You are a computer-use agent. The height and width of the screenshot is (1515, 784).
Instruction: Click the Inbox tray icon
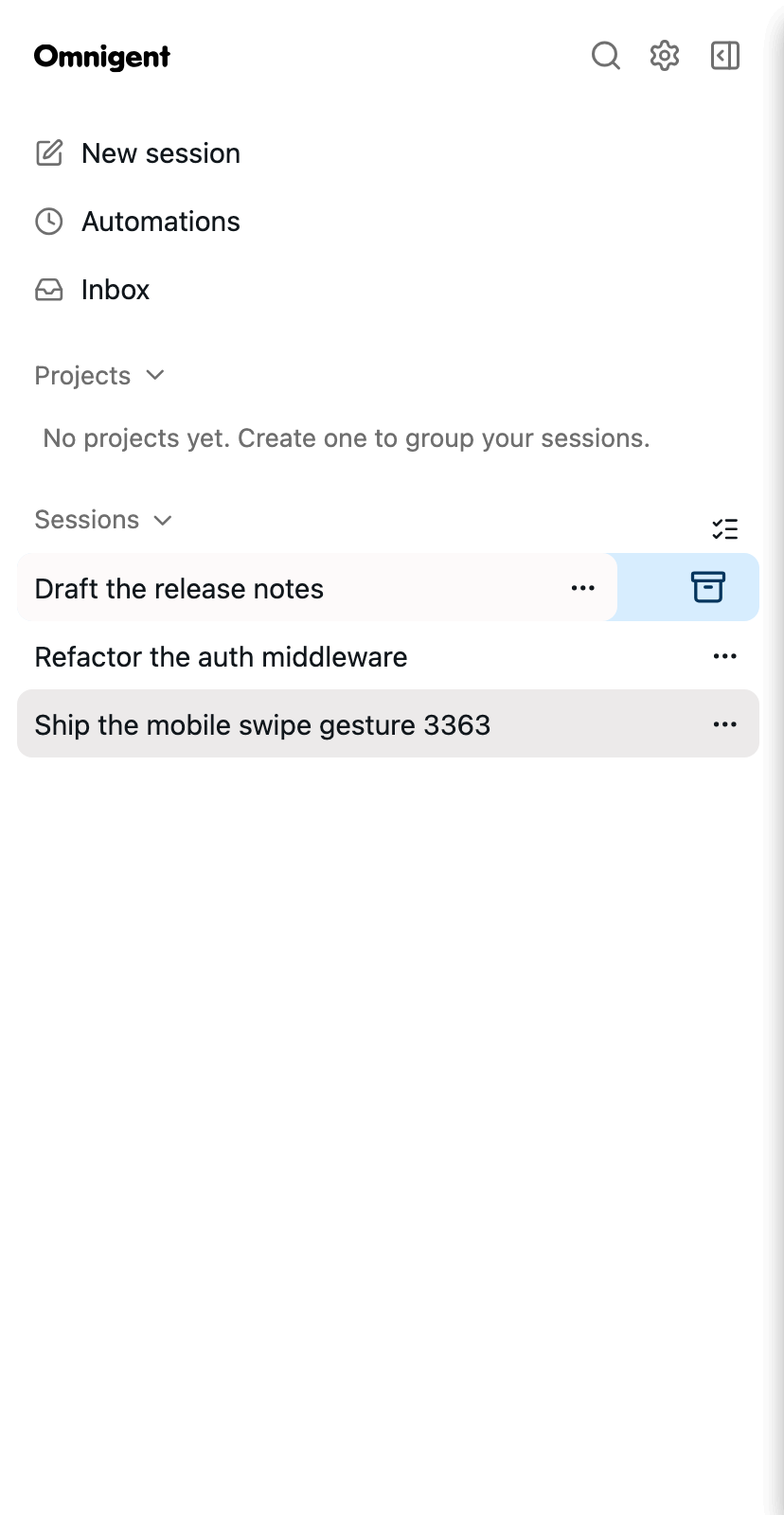(x=49, y=290)
